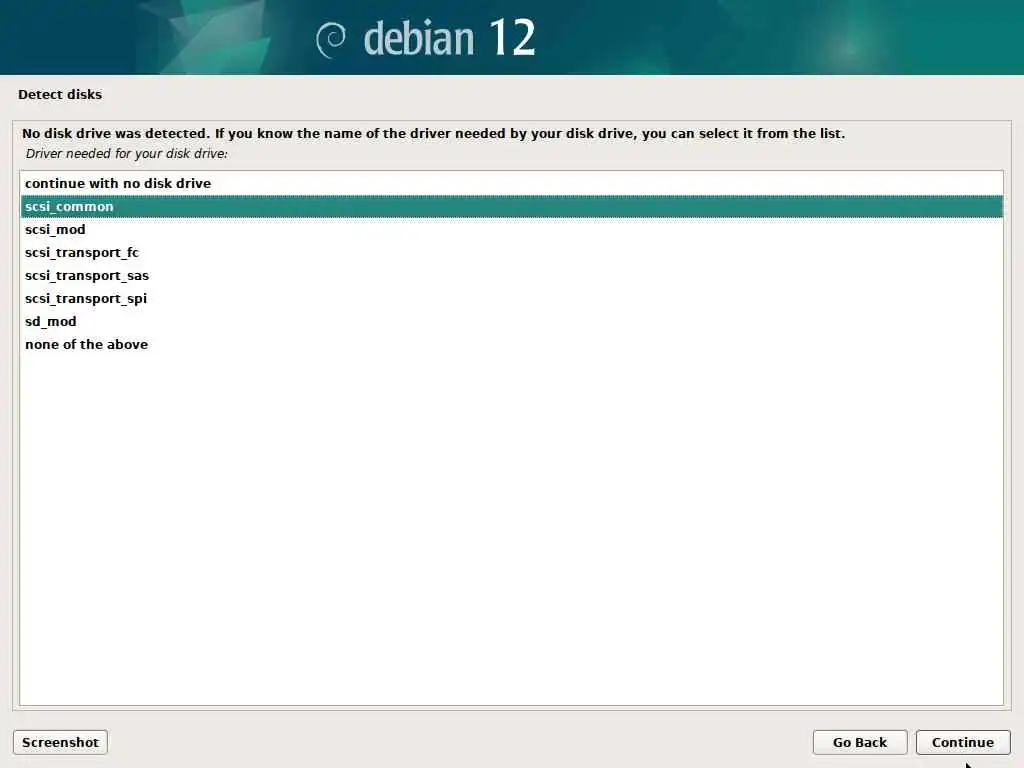The width and height of the screenshot is (1024, 768).
Task: Choose the scsi_mod driver entry
Action: coord(511,229)
